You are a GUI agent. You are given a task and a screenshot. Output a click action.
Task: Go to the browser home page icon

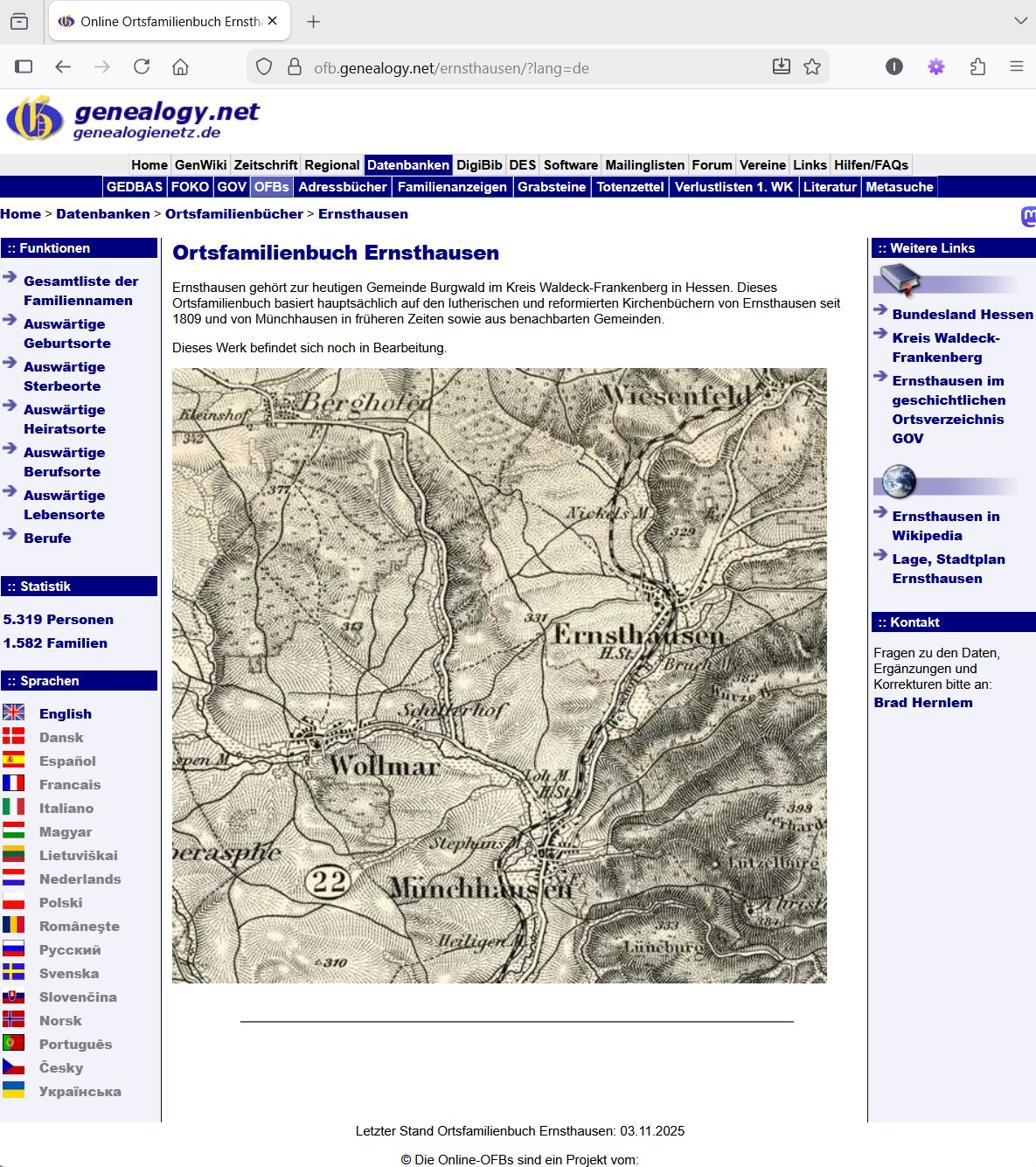click(180, 67)
